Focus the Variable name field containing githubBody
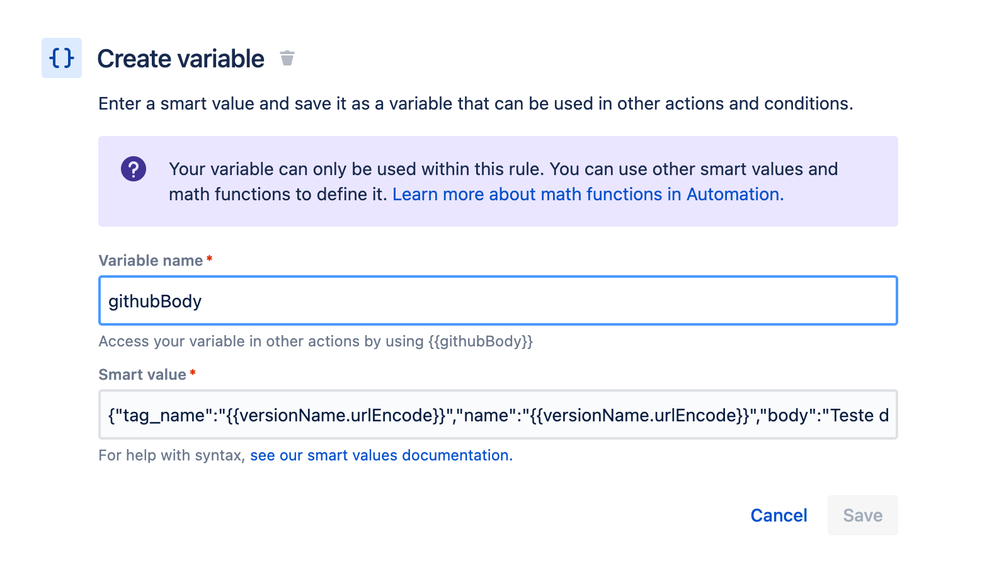This screenshot has width=999, height=587. coord(498,301)
